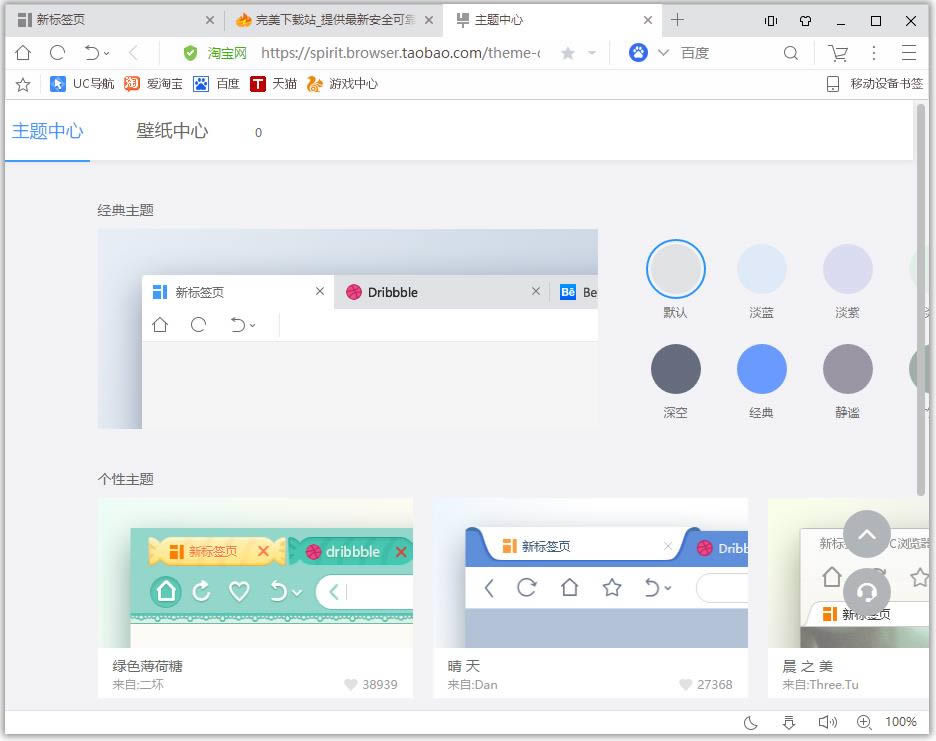Open the 天猫 bookmark link
Viewport: 936px width, 741px height.
pos(273,84)
